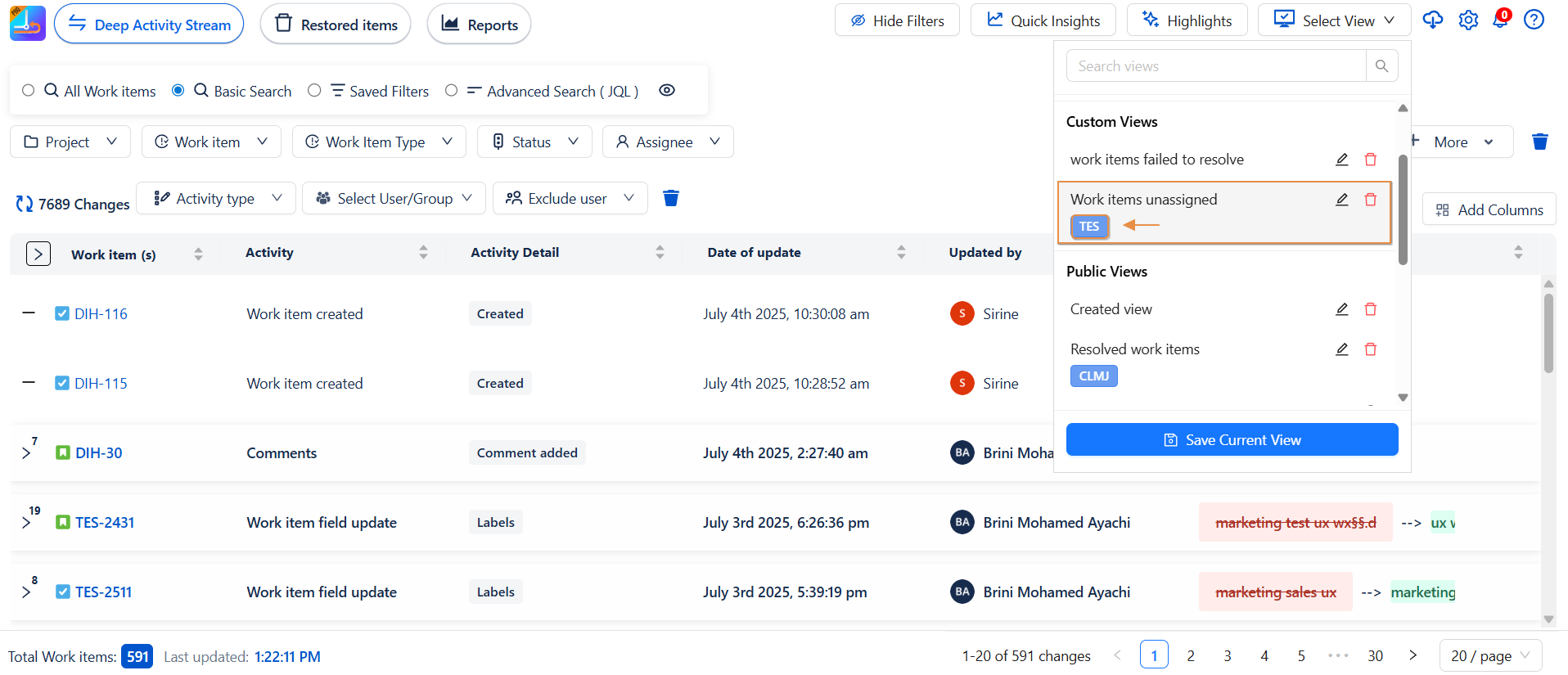
Task: Delete the 'Work items unassigned' custom view
Action: (1370, 200)
